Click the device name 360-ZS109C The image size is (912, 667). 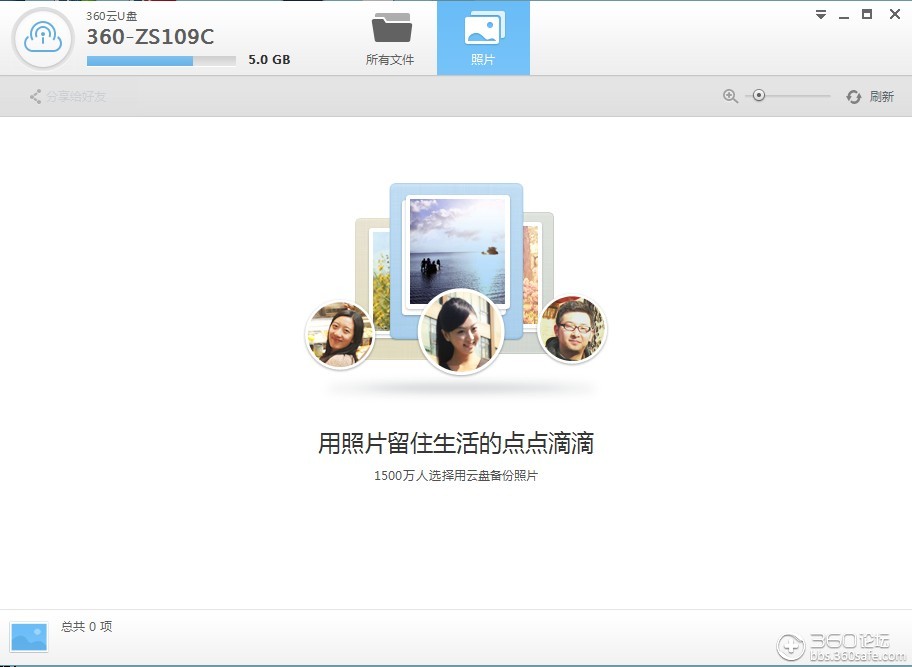pos(150,37)
